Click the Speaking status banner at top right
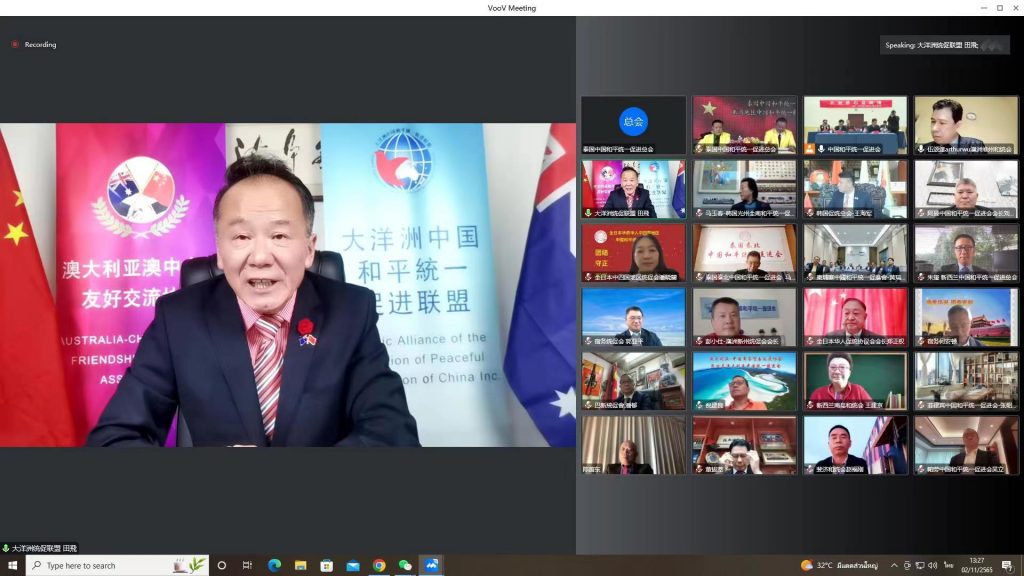The height and width of the screenshot is (576, 1024). 944,45
